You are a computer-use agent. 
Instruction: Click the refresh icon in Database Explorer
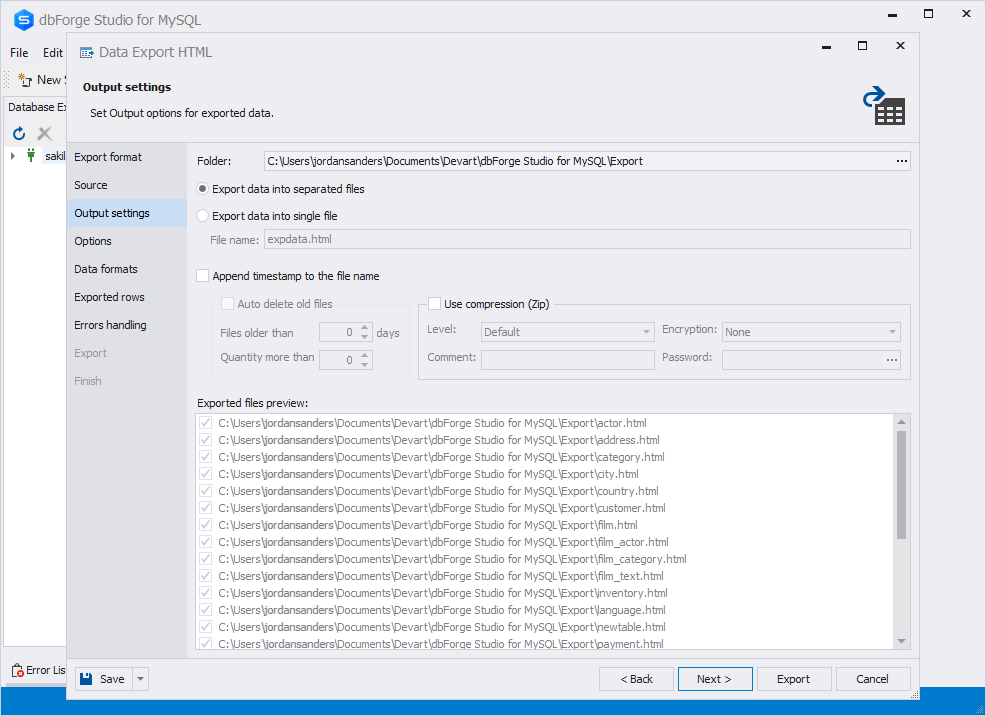(19, 133)
